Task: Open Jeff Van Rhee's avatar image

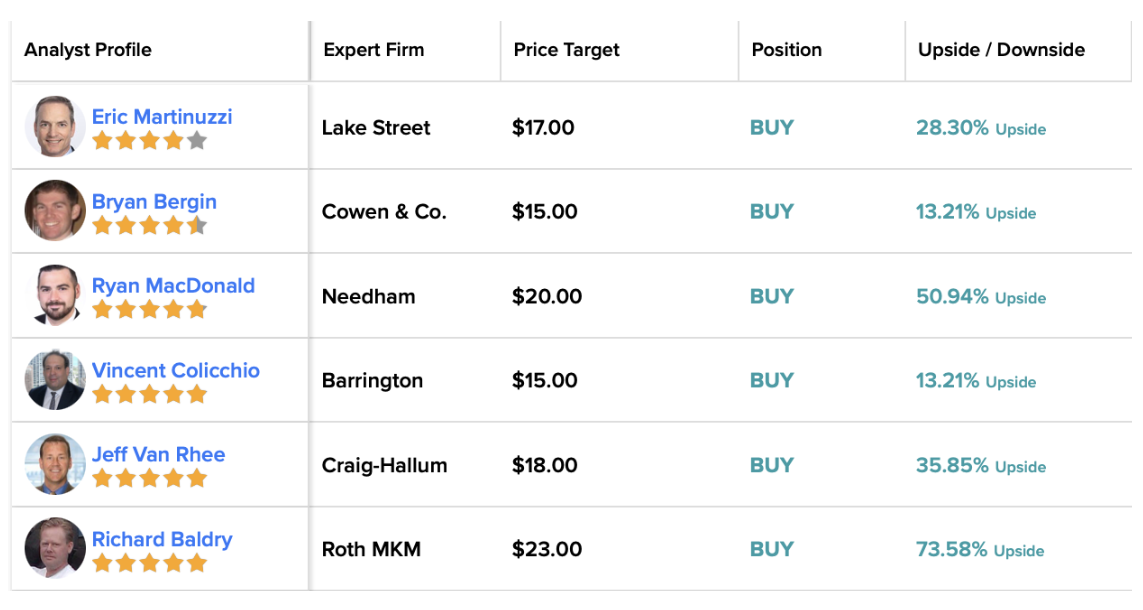Action: (55, 464)
